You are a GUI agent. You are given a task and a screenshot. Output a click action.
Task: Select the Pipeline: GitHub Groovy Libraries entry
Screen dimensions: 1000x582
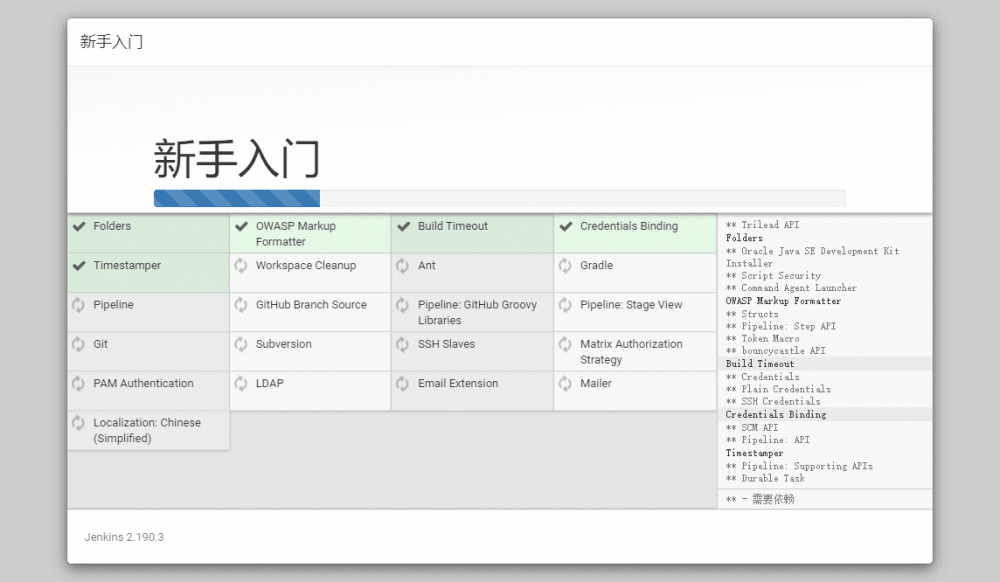coord(468,312)
